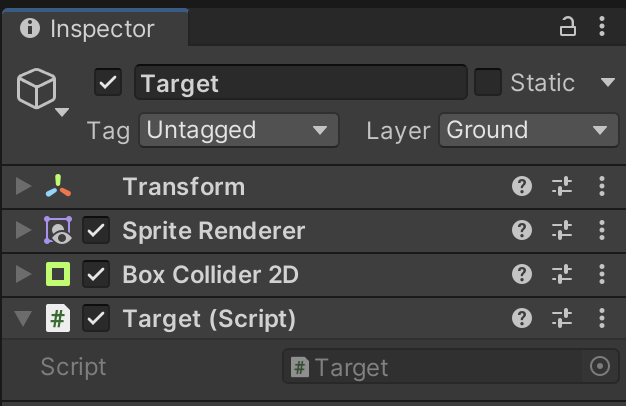
Task: Click the Inspector lock icon
Action: tap(568, 28)
